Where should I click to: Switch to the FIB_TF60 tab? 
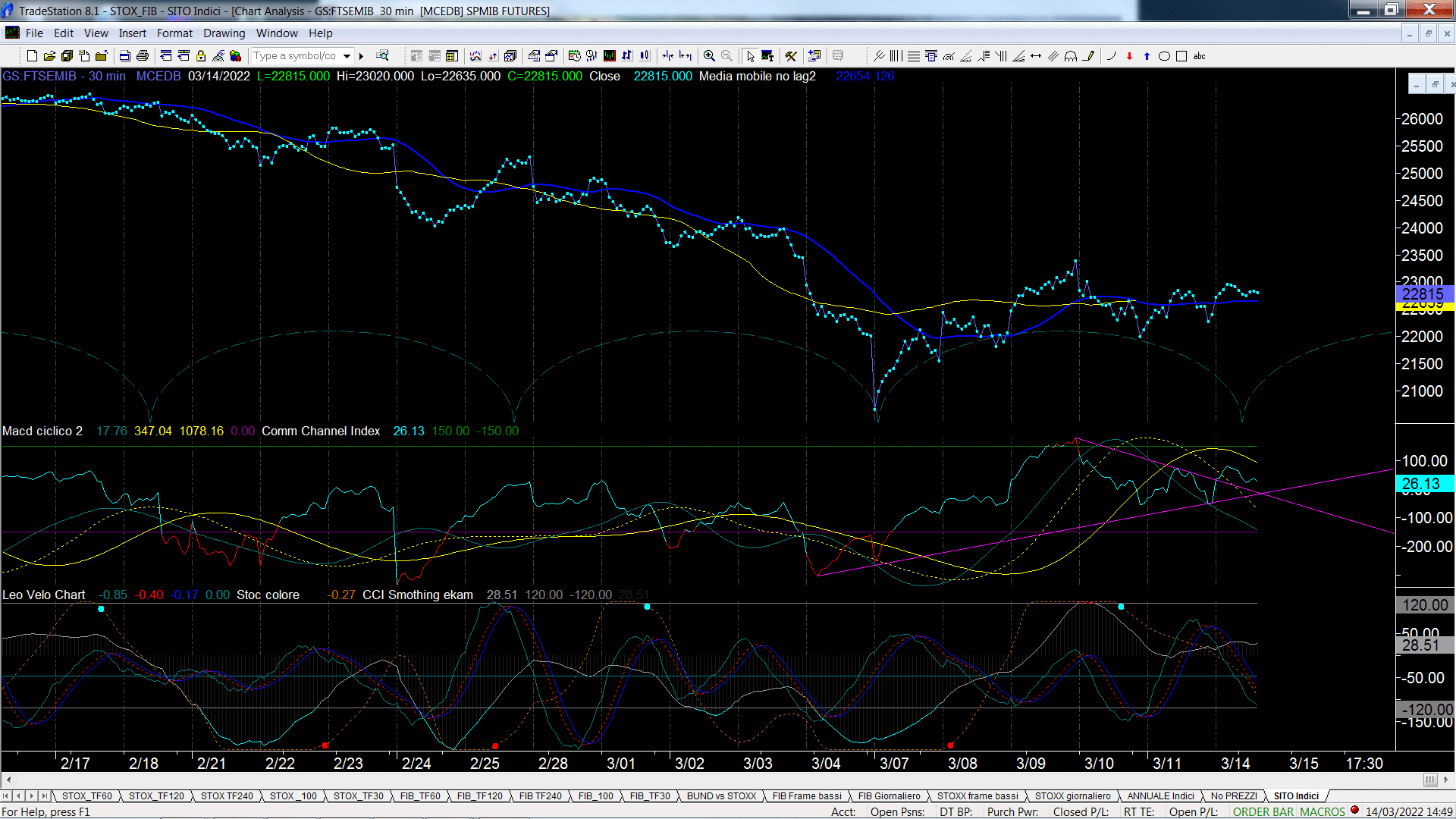click(x=420, y=796)
